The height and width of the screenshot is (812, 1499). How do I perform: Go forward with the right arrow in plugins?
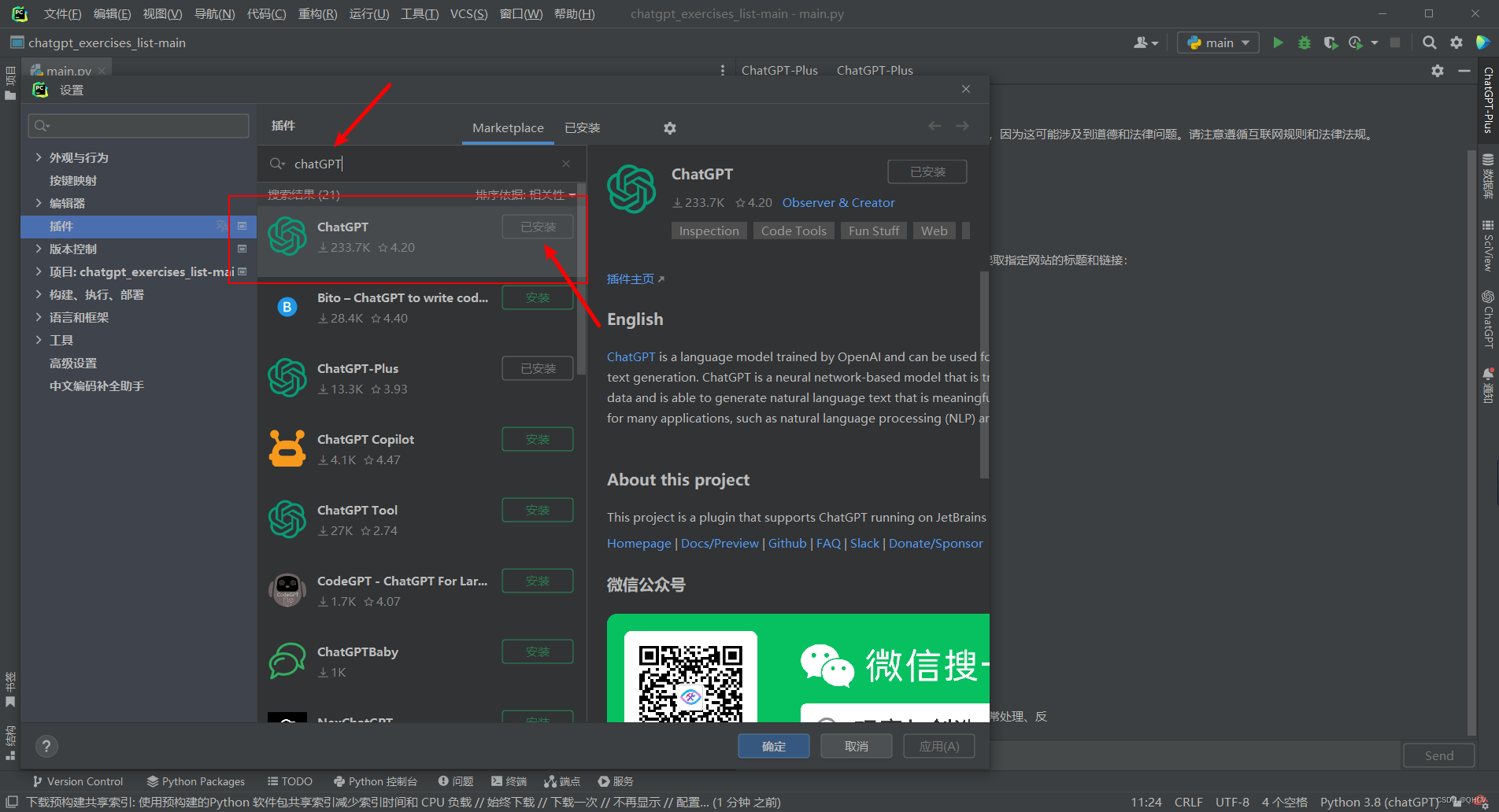(x=962, y=126)
